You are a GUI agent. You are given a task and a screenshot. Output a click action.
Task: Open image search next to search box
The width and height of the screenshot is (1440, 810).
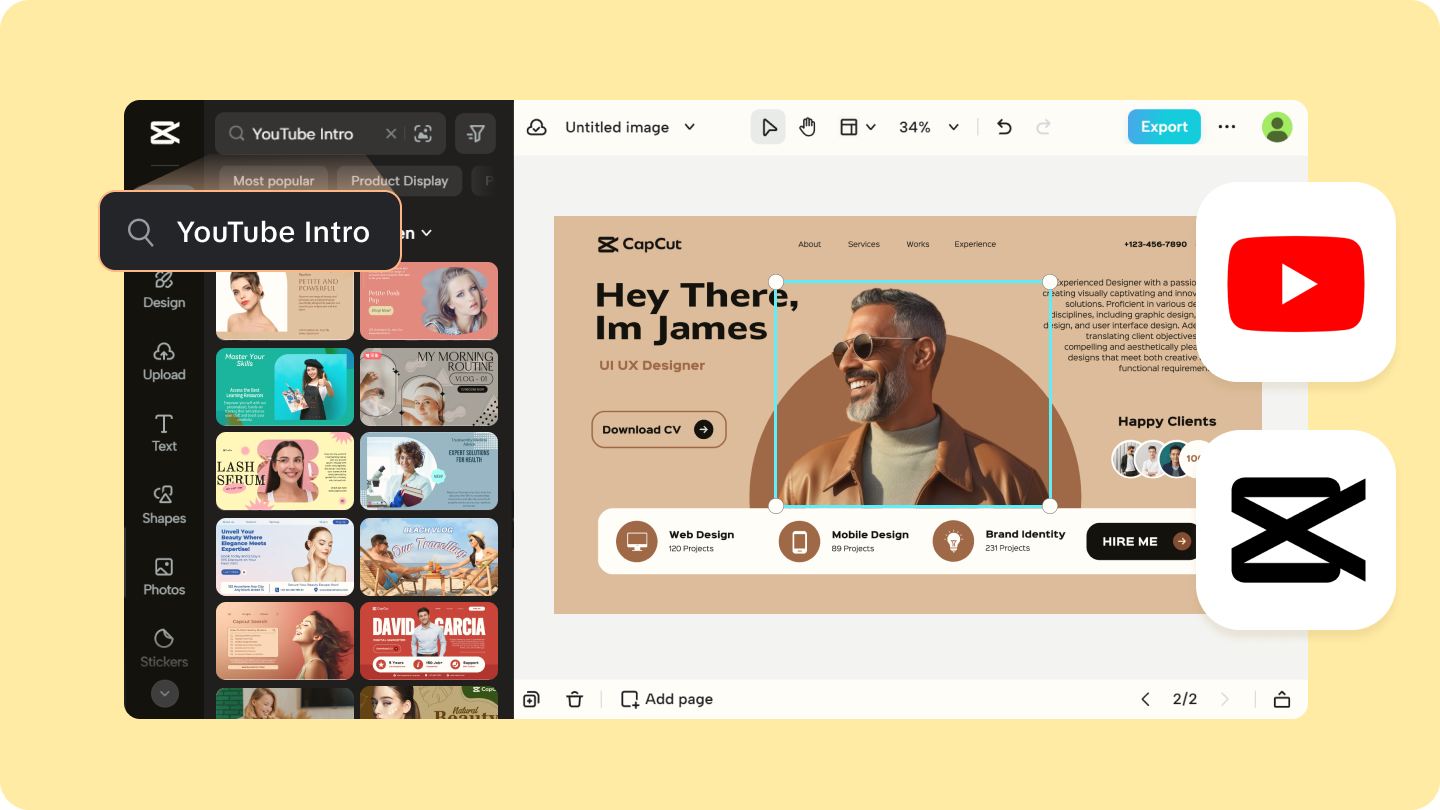(x=423, y=134)
